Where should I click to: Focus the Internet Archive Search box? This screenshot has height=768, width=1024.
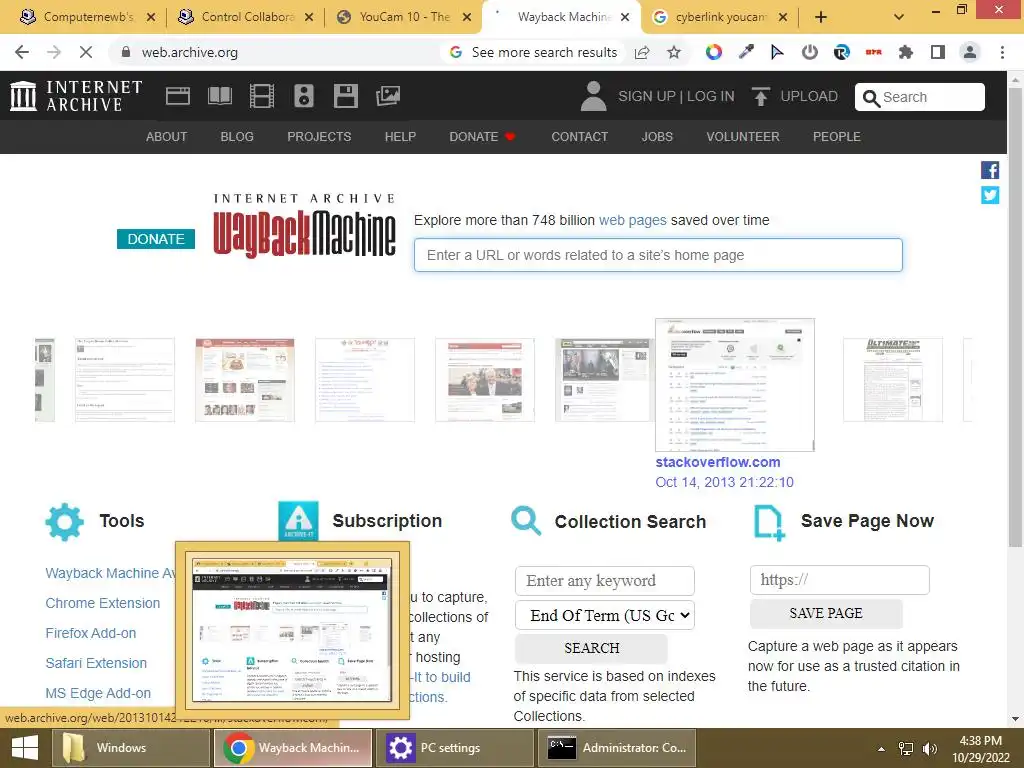click(x=920, y=97)
